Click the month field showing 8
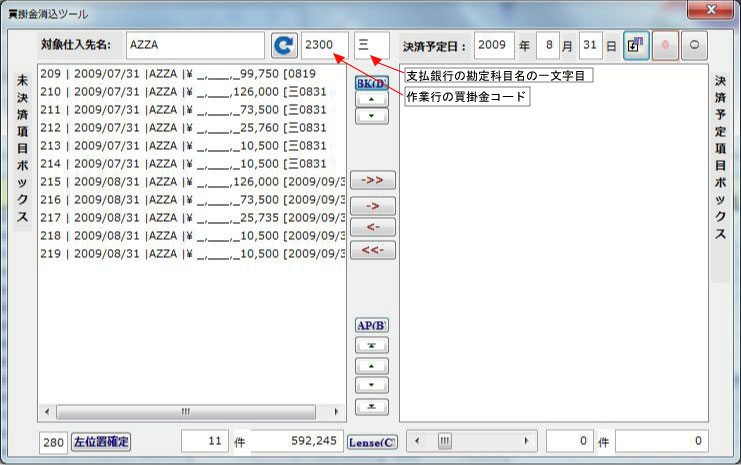Image resolution: width=741 pixels, height=465 pixels. coord(548,45)
